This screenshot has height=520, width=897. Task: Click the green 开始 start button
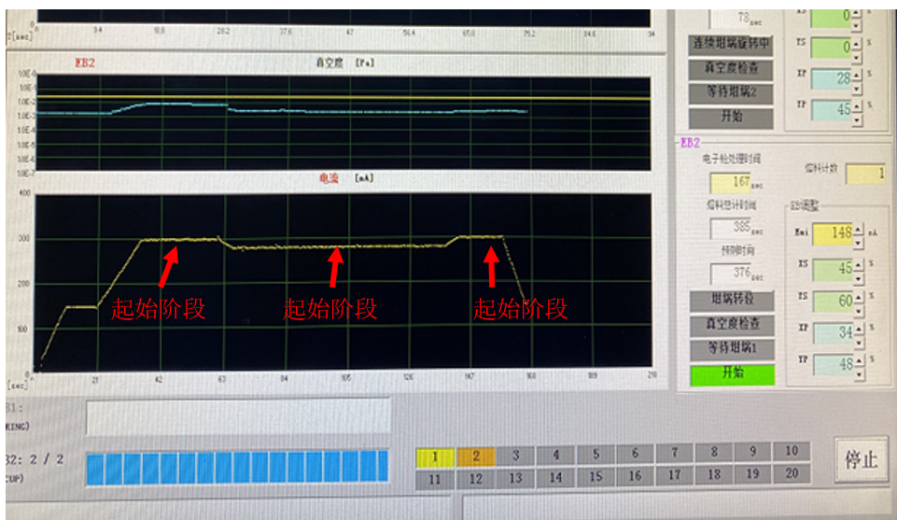tap(731, 372)
